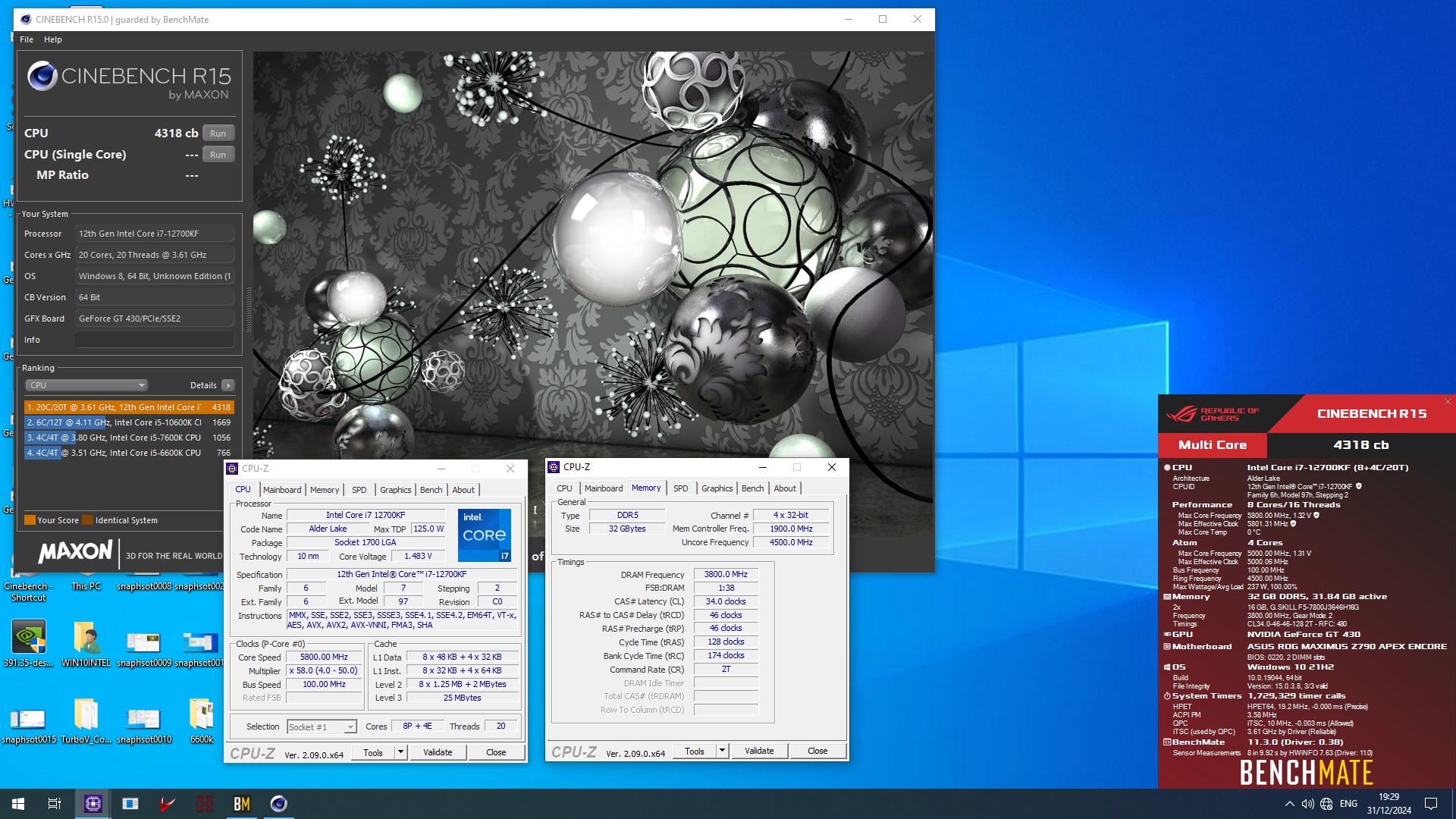Switch to Memory tab in left CPU-Z window
The height and width of the screenshot is (819, 1456).
coord(325,490)
